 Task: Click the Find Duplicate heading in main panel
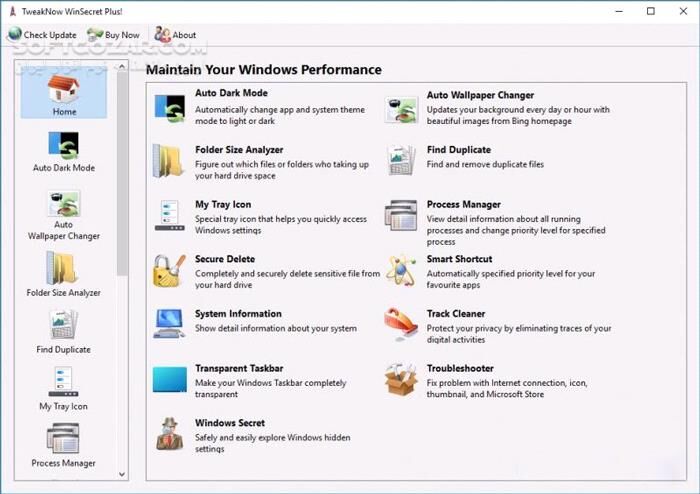458,150
